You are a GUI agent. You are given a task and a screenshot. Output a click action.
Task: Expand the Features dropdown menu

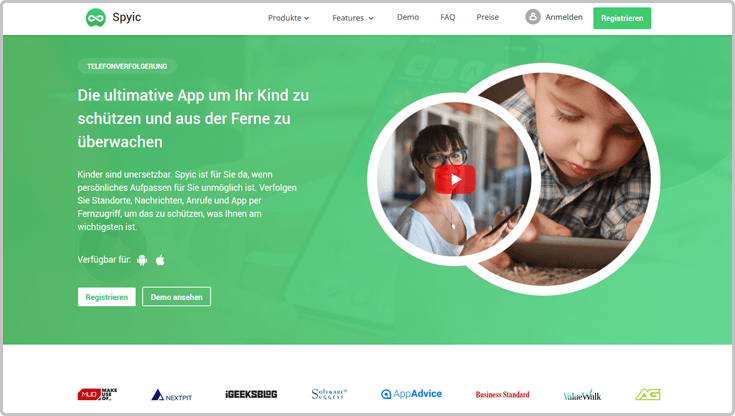352,18
